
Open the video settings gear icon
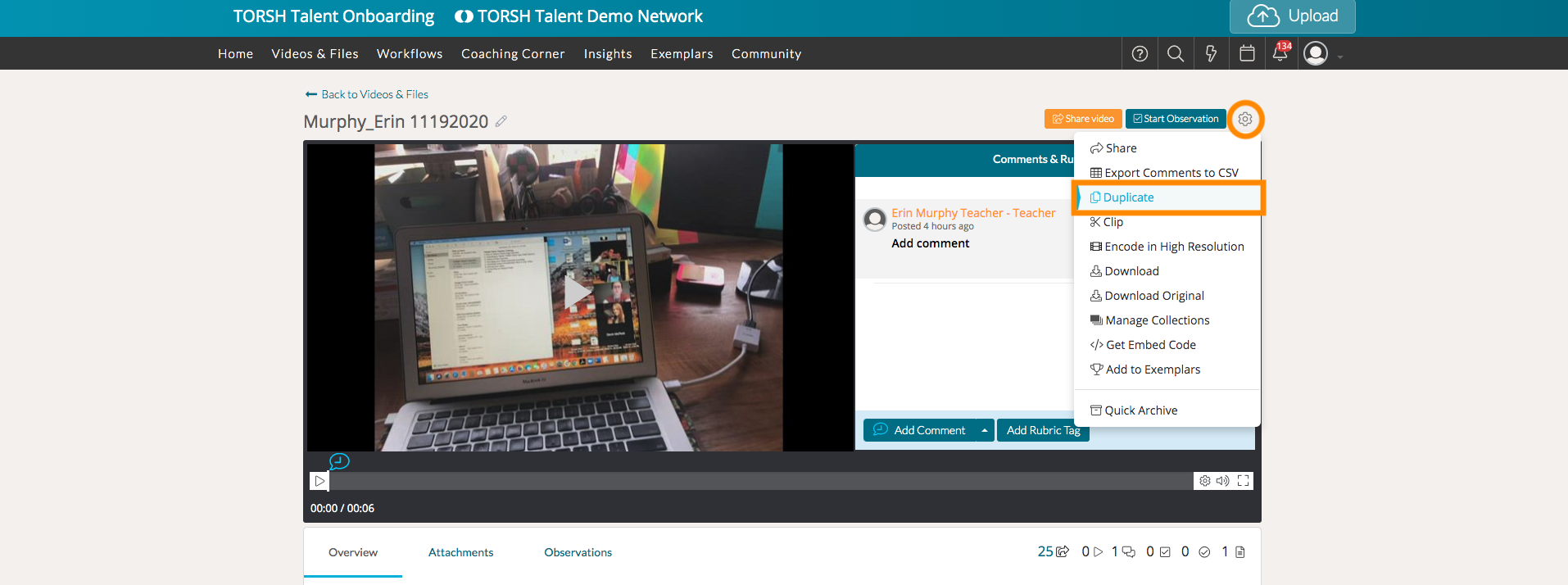point(1244,120)
